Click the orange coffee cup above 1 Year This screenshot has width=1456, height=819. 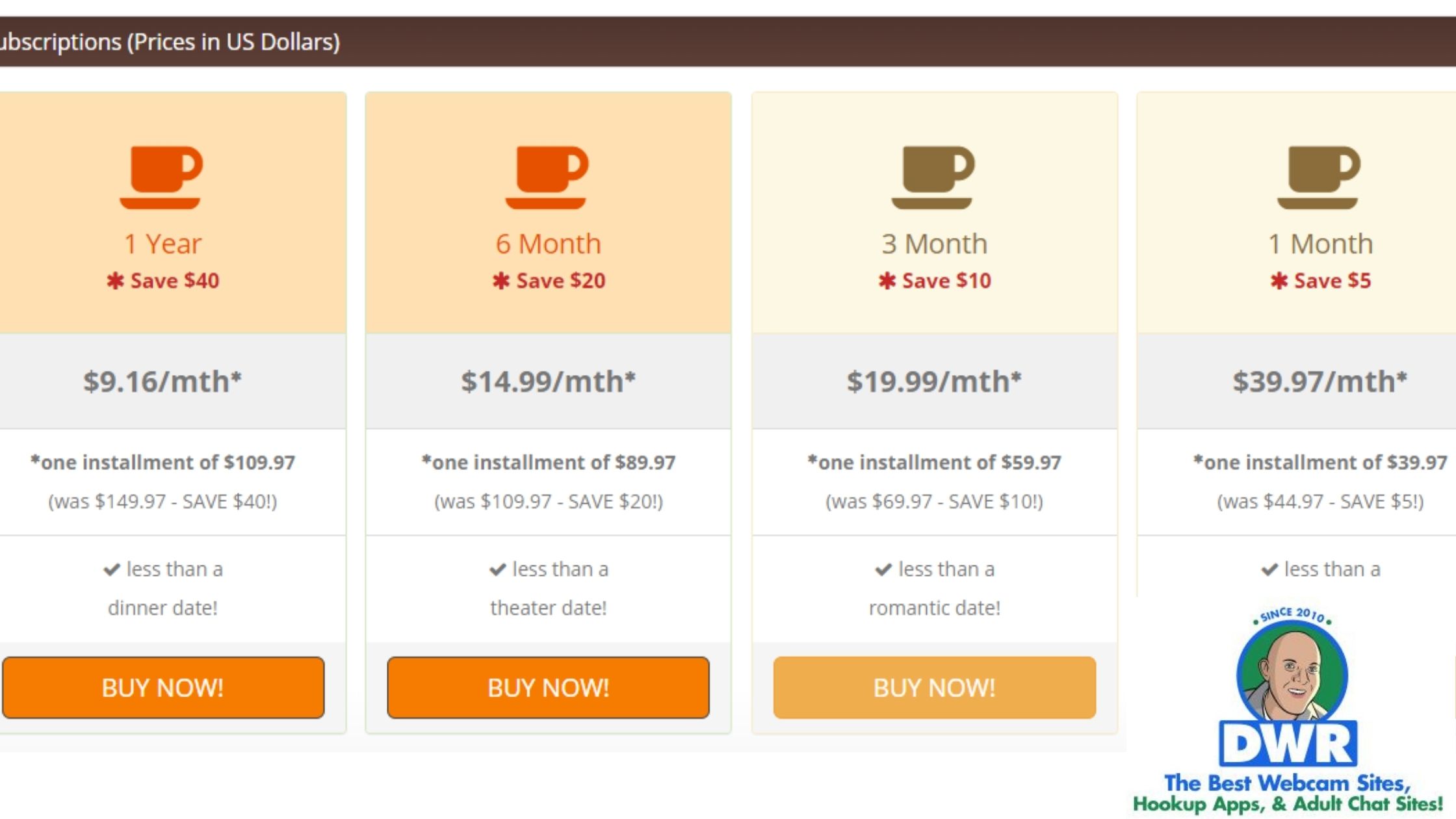click(x=161, y=177)
